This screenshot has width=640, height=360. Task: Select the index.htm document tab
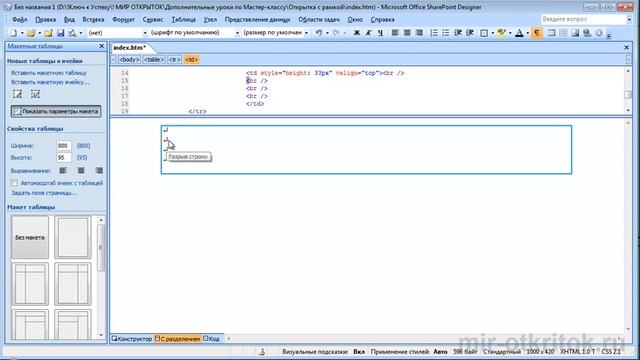pos(130,48)
